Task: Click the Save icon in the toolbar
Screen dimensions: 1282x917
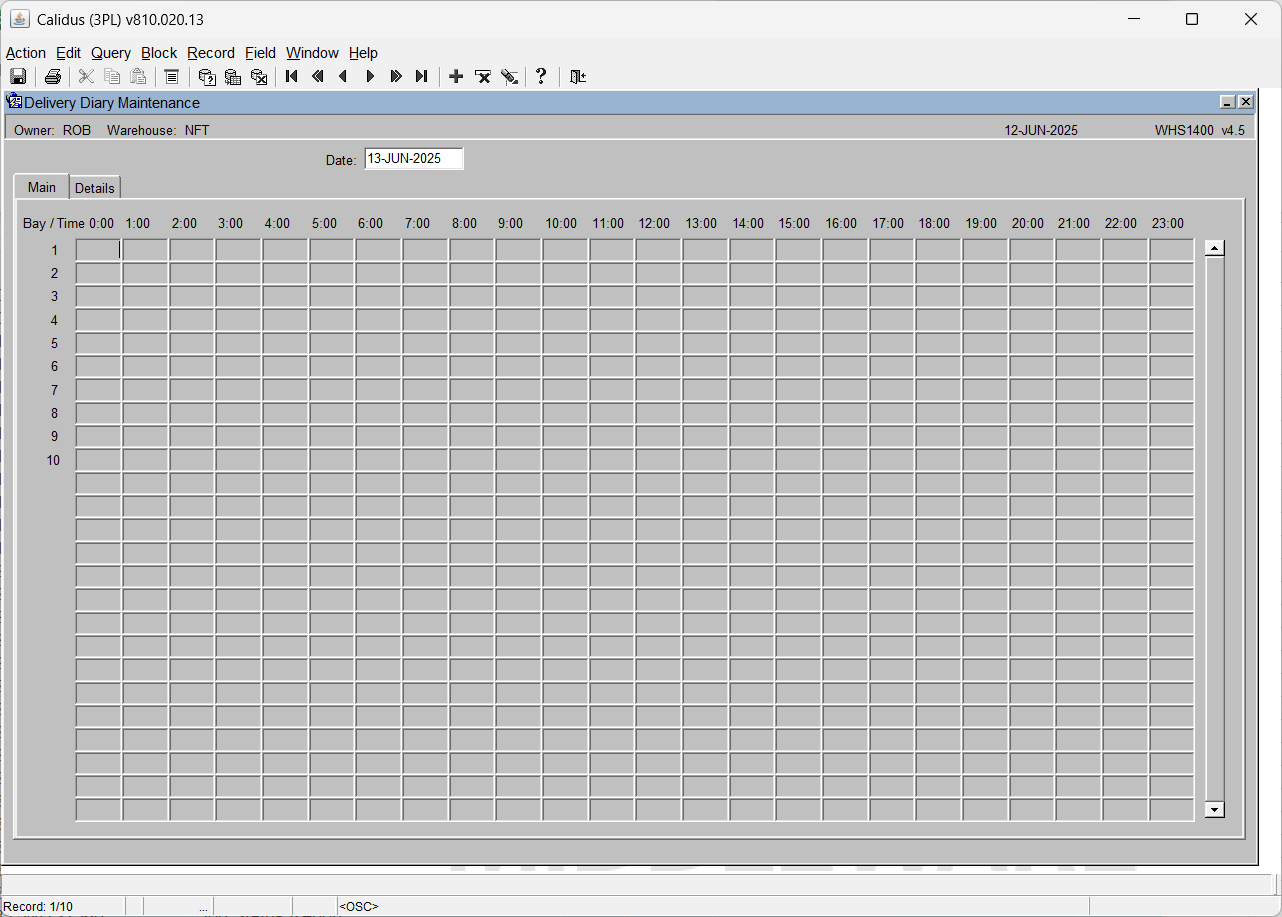Action: coord(18,77)
